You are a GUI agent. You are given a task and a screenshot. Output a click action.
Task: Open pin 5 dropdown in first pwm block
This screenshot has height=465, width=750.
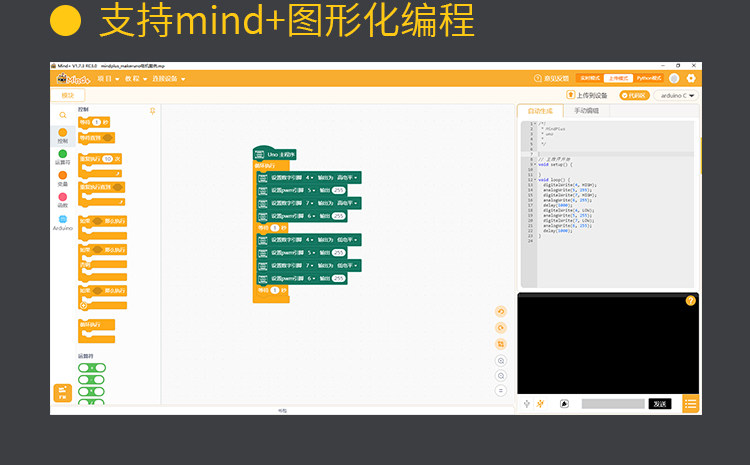(x=312, y=190)
